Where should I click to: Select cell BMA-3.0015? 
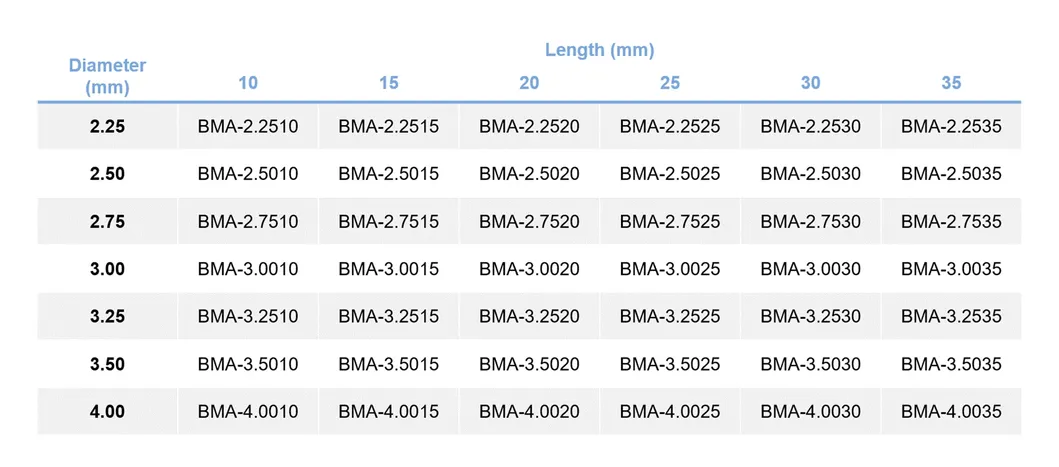click(x=388, y=269)
